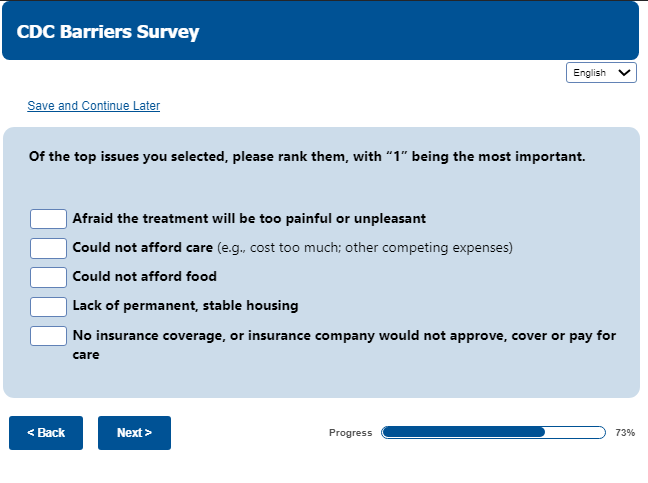Click the 73% progress percentage

625,433
